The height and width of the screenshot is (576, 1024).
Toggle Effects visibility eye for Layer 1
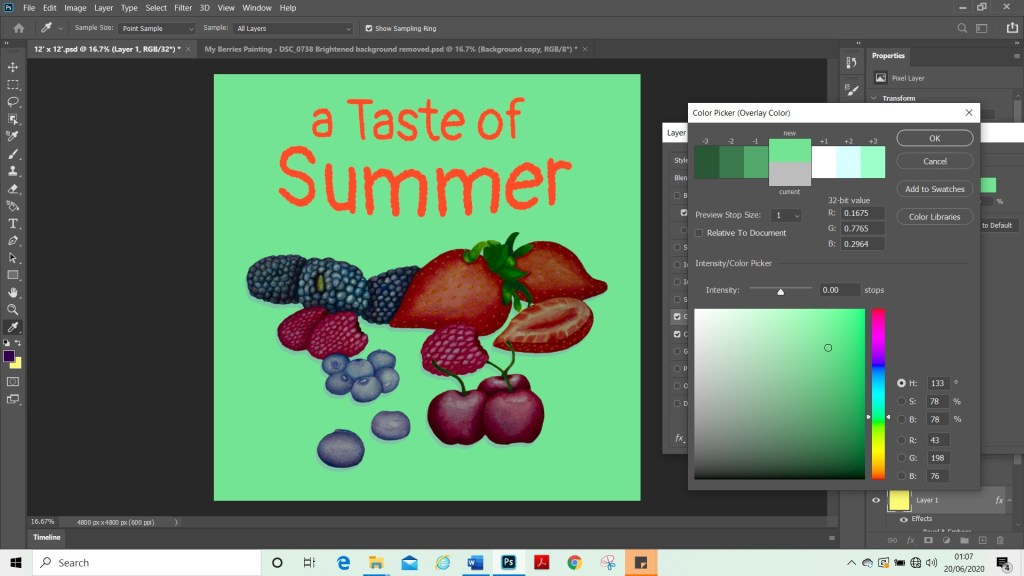[x=904, y=519]
